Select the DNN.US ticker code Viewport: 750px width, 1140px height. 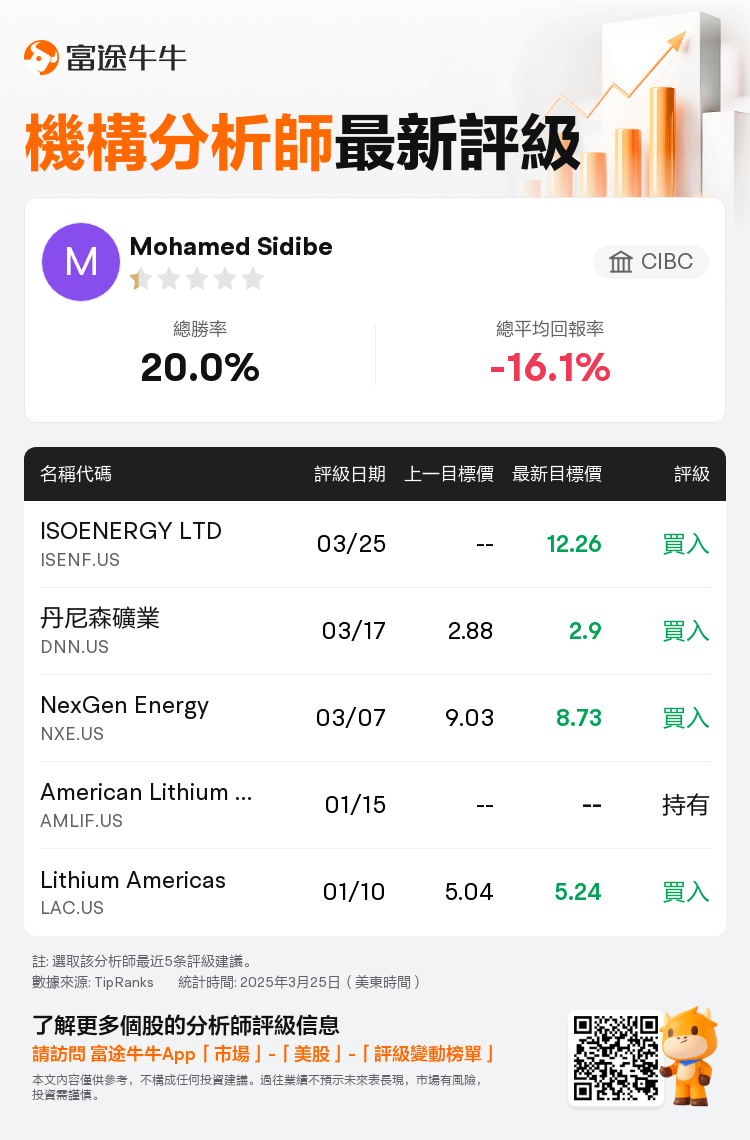tap(75, 647)
